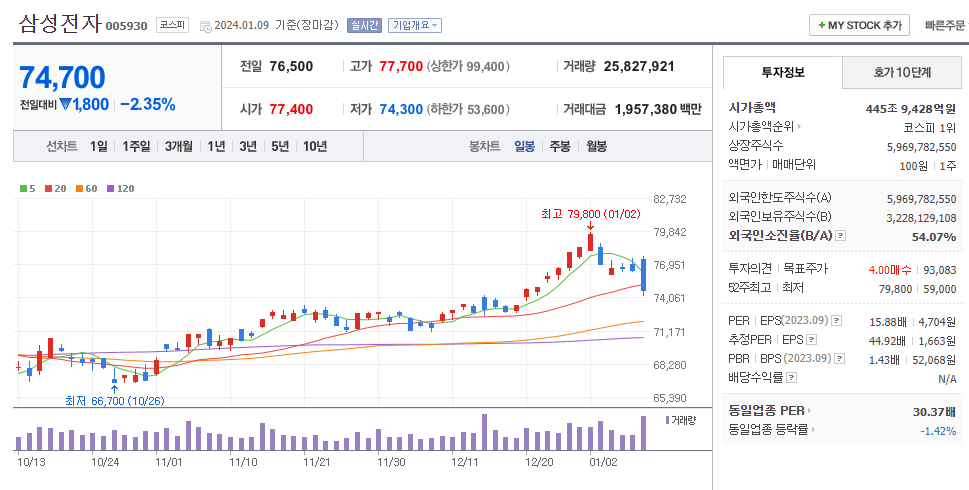Click orange 60-day moving average legend swatch
Image resolution: width=969 pixels, height=490 pixels.
tap(80, 188)
